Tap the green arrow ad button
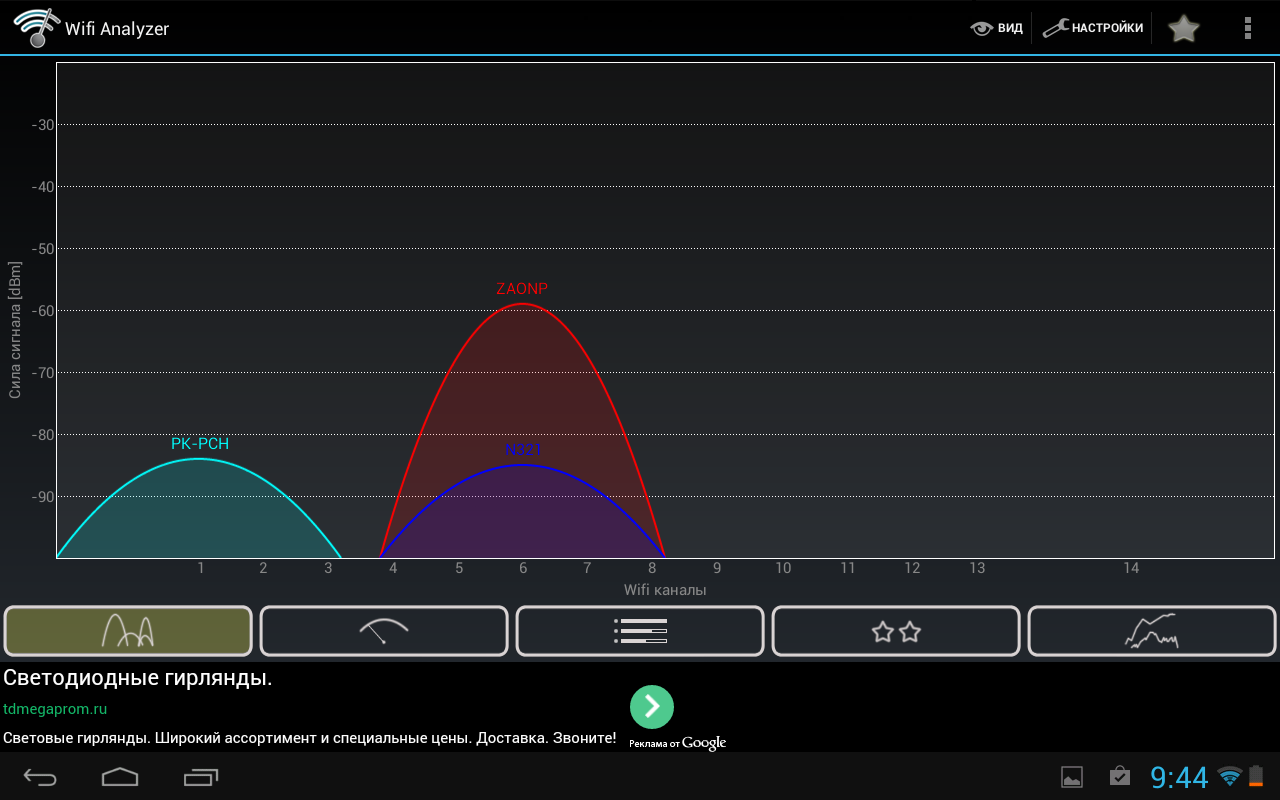Image resolution: width=1280 pixels, height=800 pixels. (x=652, y=707)
